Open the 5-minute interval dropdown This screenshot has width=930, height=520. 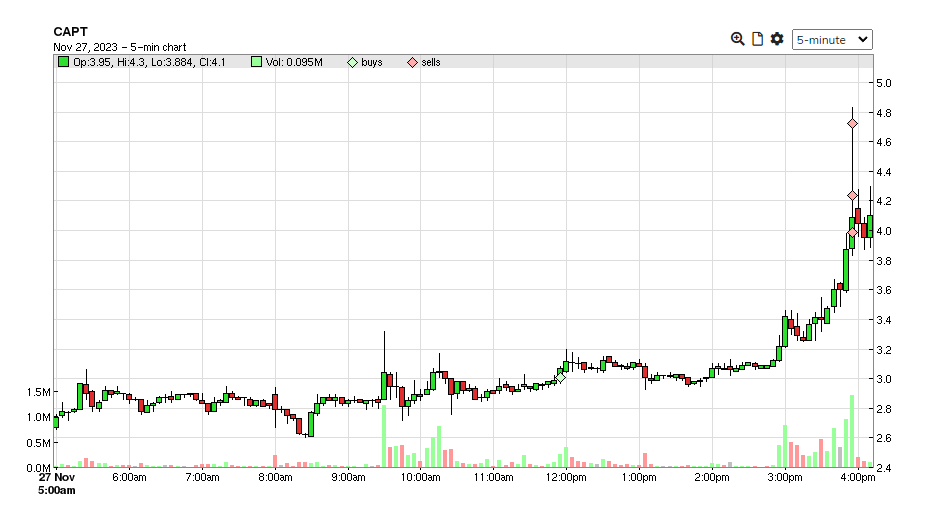pos(832,40)
